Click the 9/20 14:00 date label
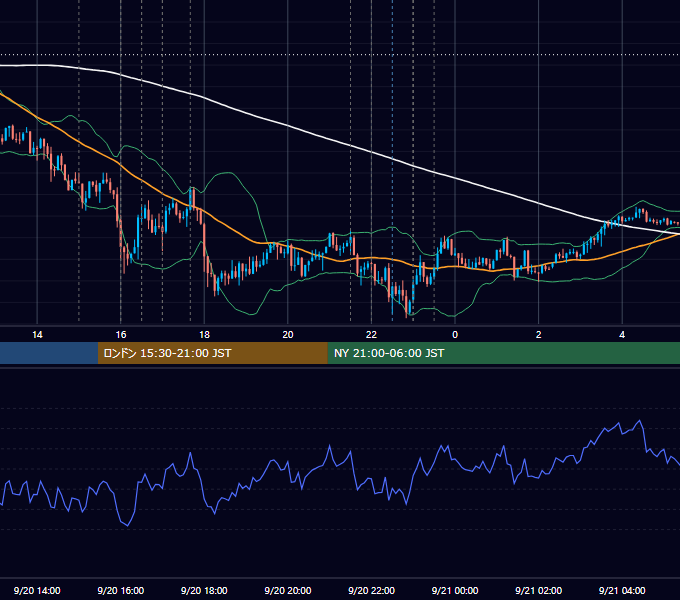 coord(37,590)
